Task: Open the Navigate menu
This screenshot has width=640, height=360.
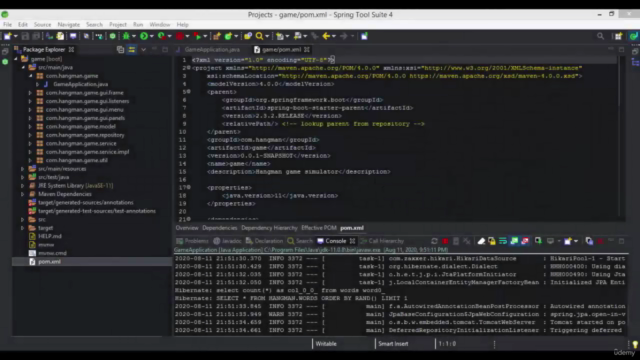Action: [69, 24]
